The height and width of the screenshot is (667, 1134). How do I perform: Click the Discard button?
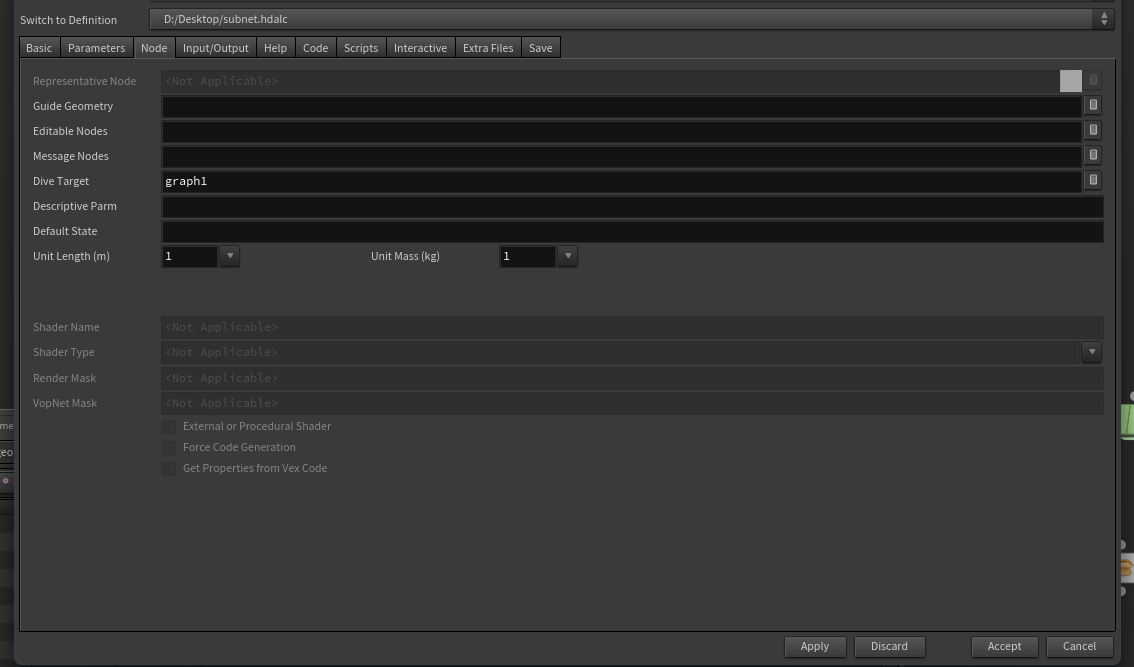coord(889,646)
